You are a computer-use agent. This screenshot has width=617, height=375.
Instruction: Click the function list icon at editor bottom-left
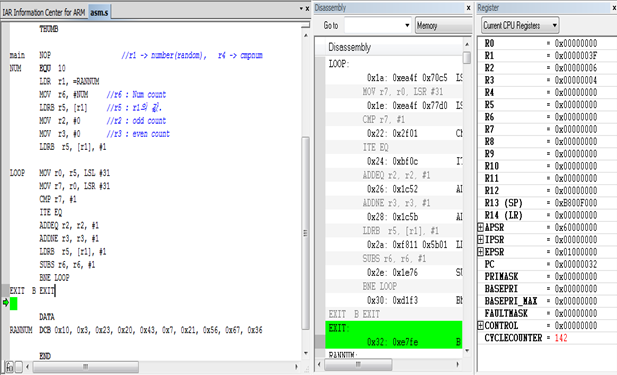[9, 367]
